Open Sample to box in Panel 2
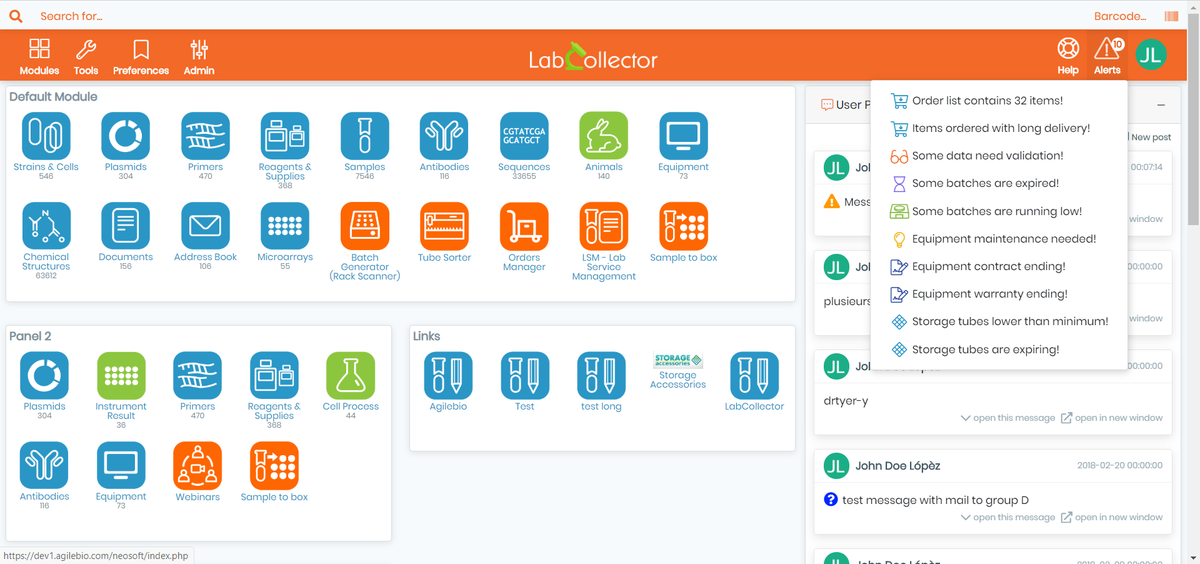1200x564 pixels. (274, 466)
